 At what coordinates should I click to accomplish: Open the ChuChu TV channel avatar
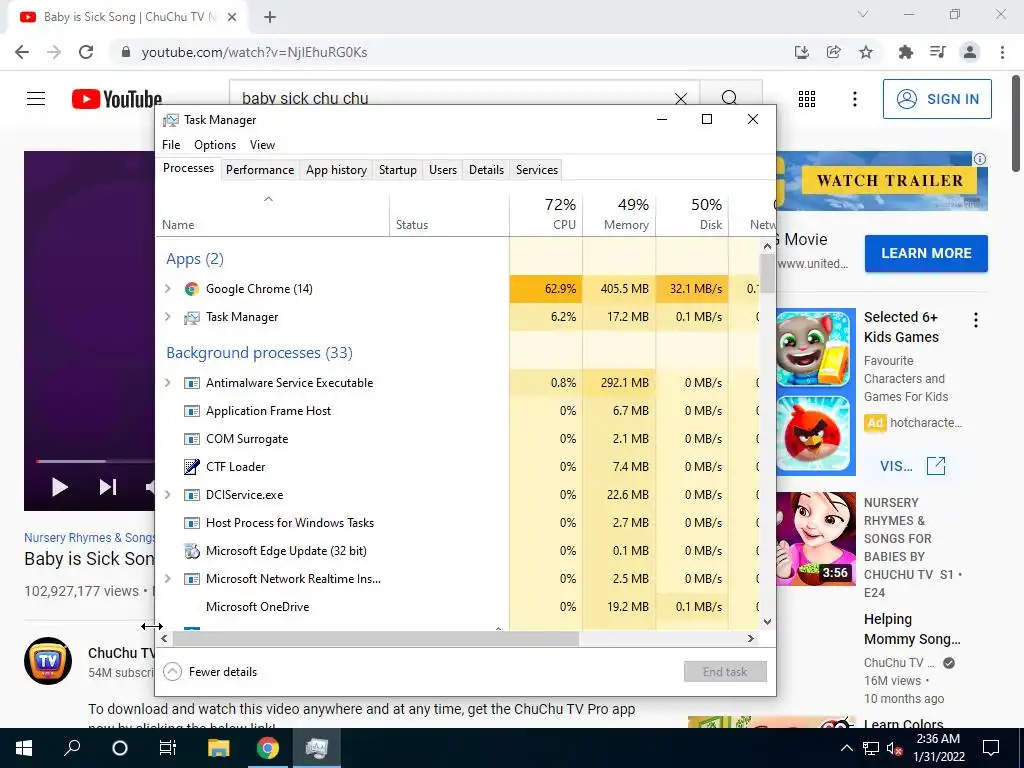coord(48,660)
